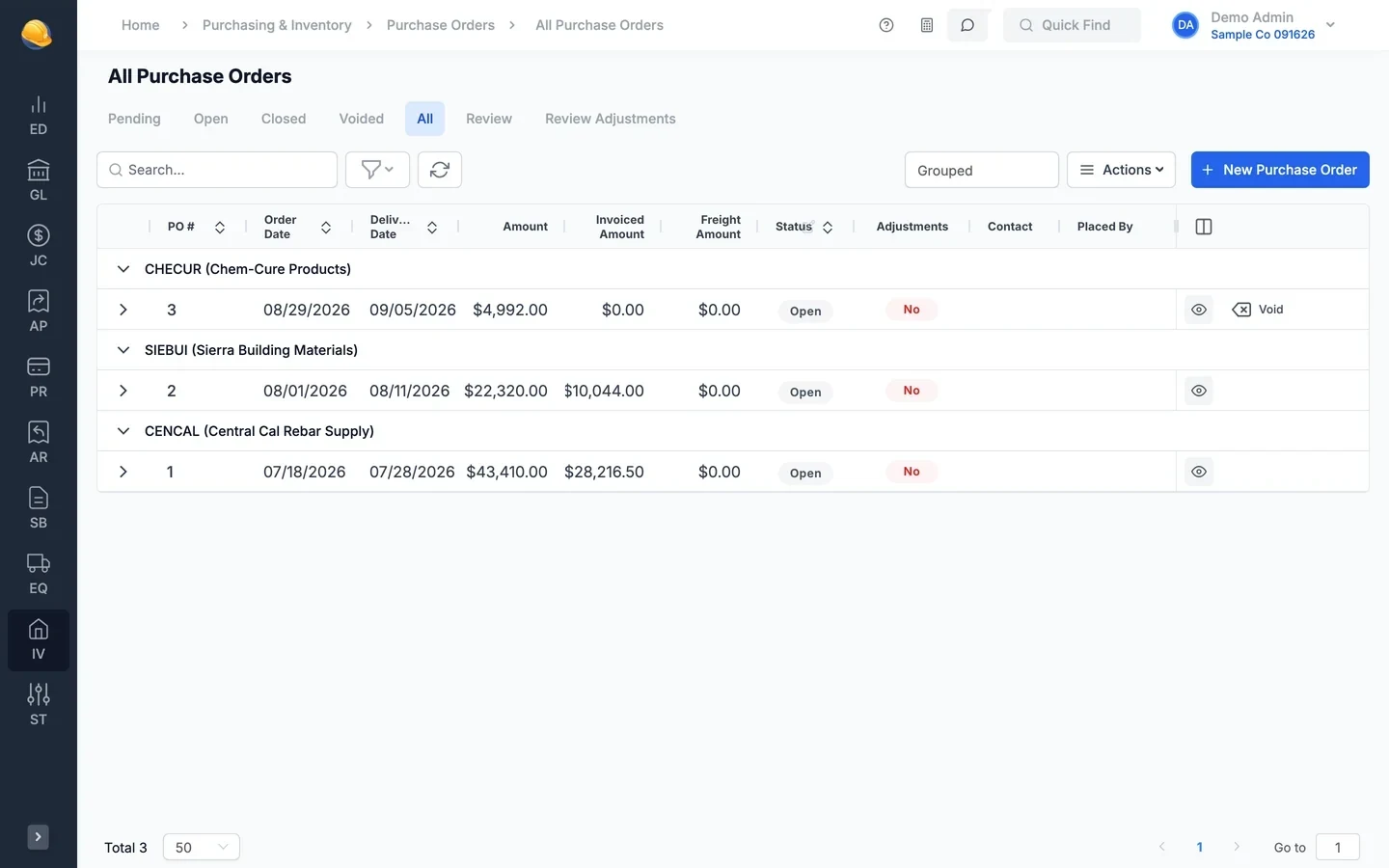
Task: Open the column chooser icon
Action: point(1204,227)
